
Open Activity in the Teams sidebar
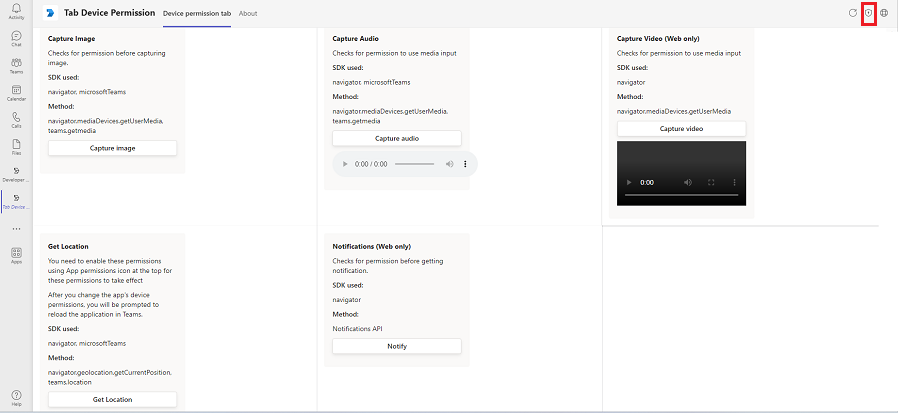tap(16, 11)
